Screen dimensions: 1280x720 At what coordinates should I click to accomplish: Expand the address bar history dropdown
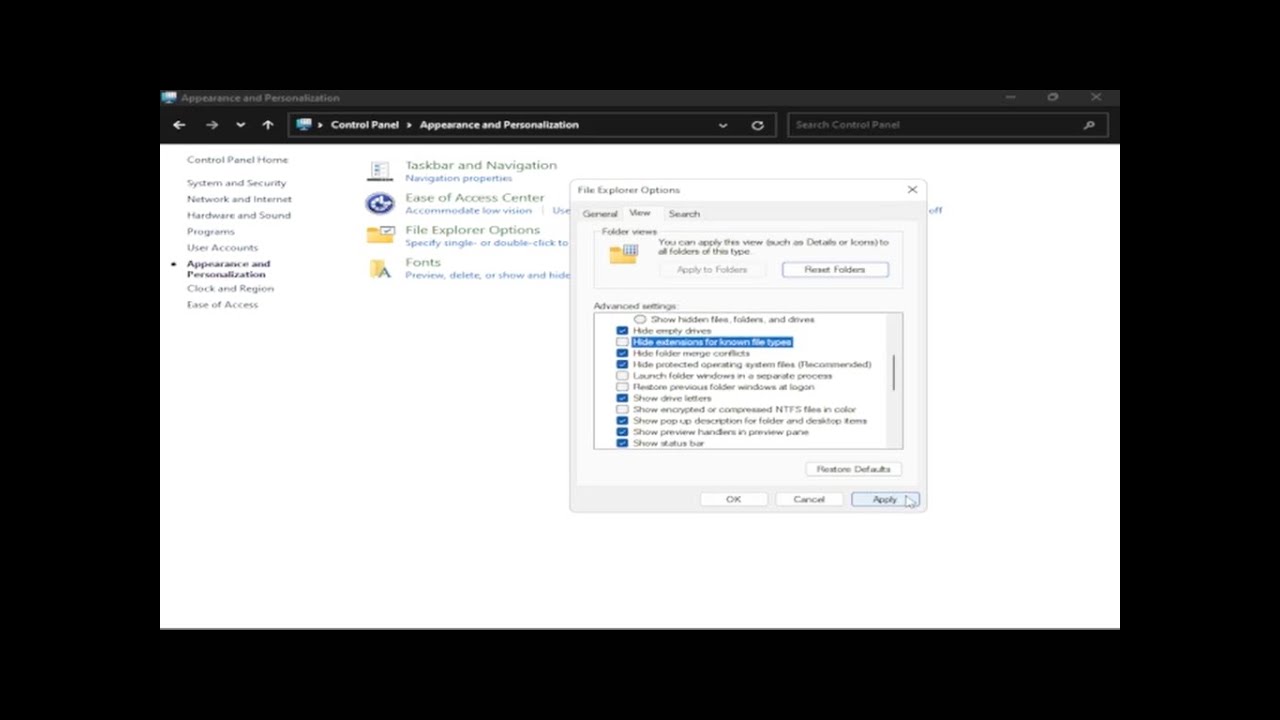coord(722,125)
